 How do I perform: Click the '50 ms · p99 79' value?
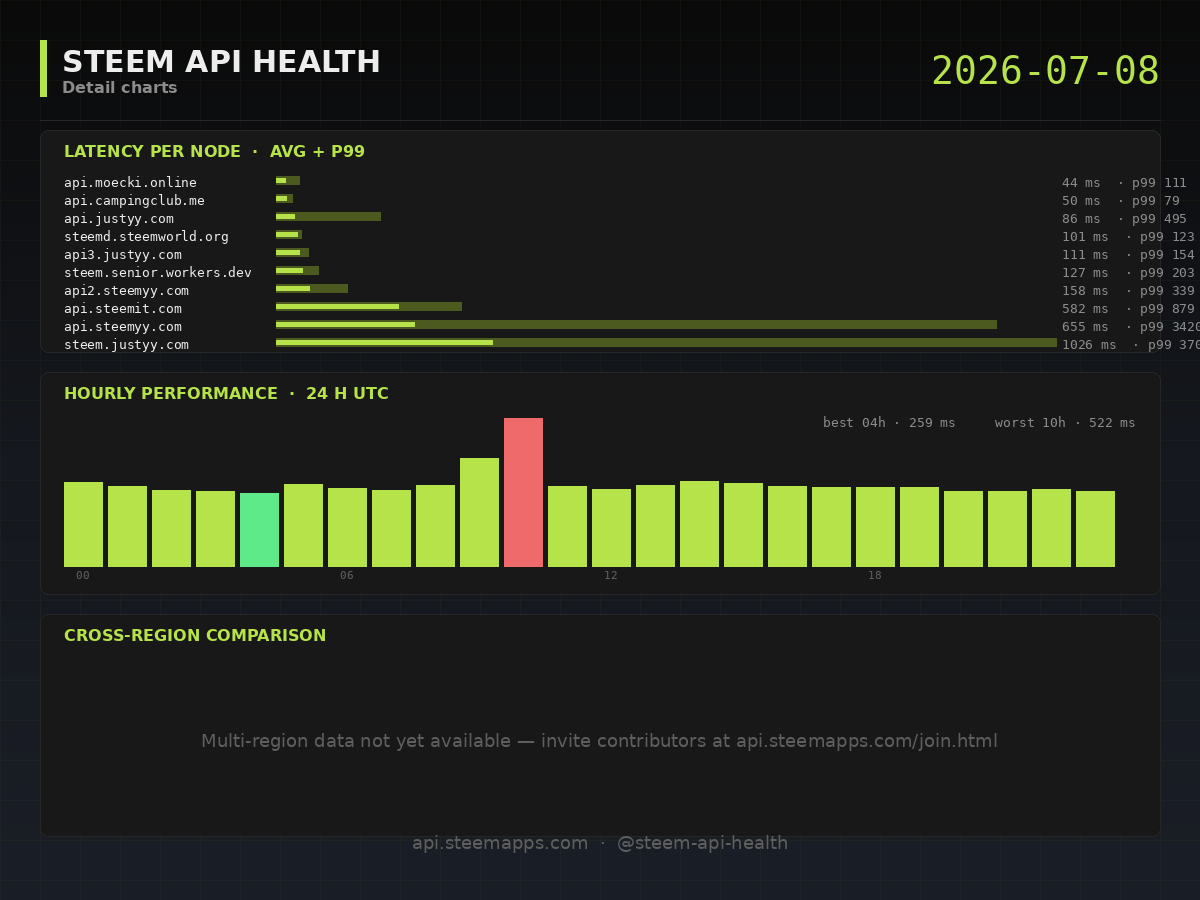(1120, 201)
